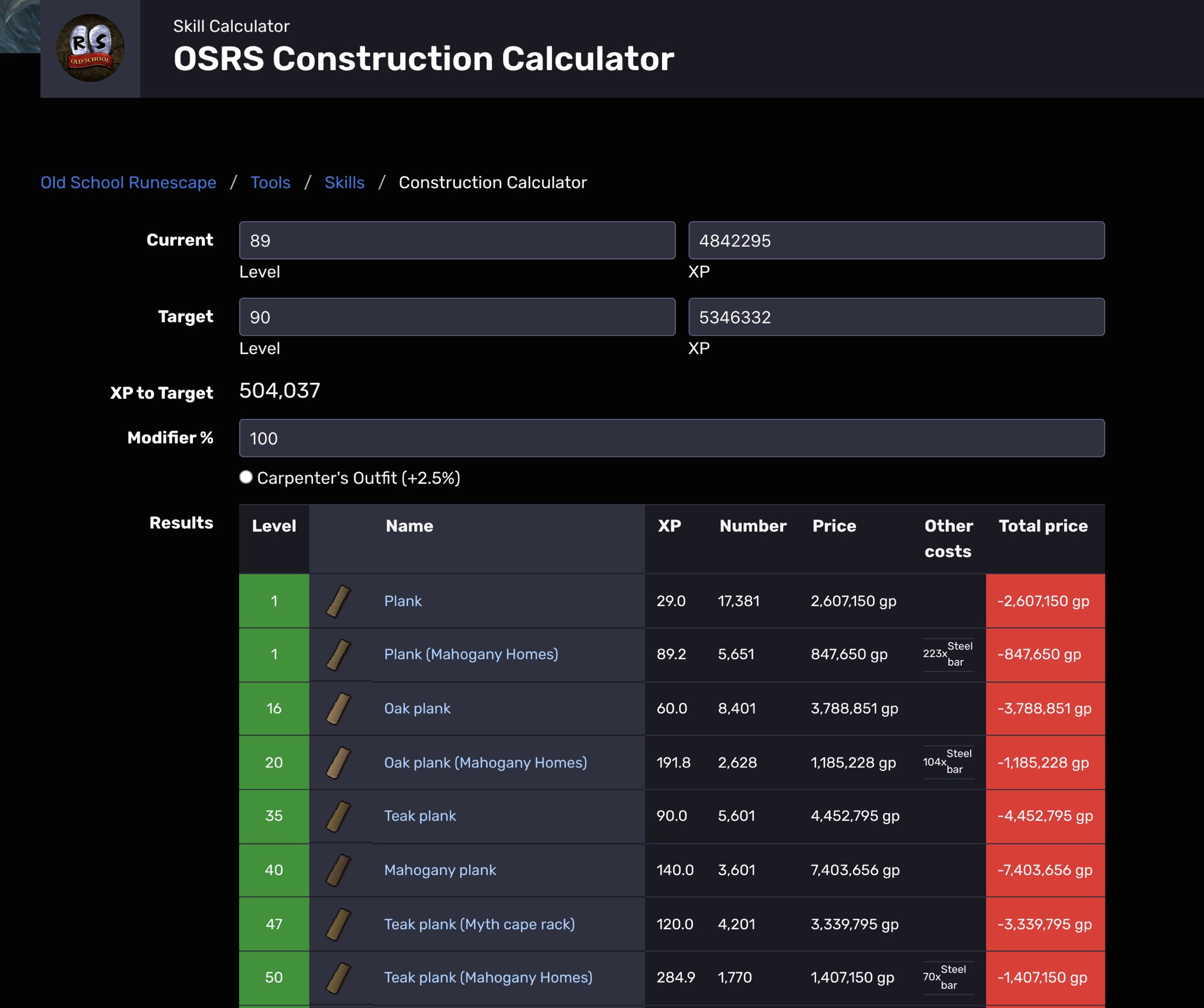
Task: Click the Target Level input field
Action: tap(457, 317)
